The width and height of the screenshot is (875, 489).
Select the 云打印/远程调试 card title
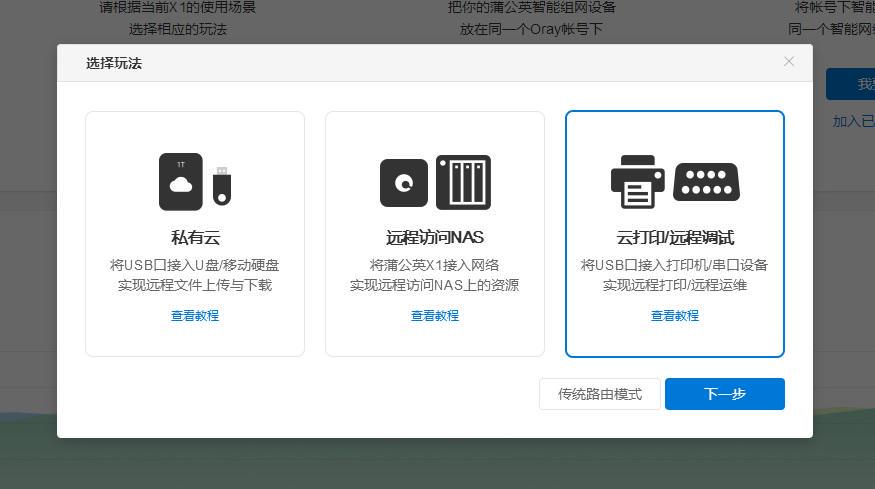point(675,238)
